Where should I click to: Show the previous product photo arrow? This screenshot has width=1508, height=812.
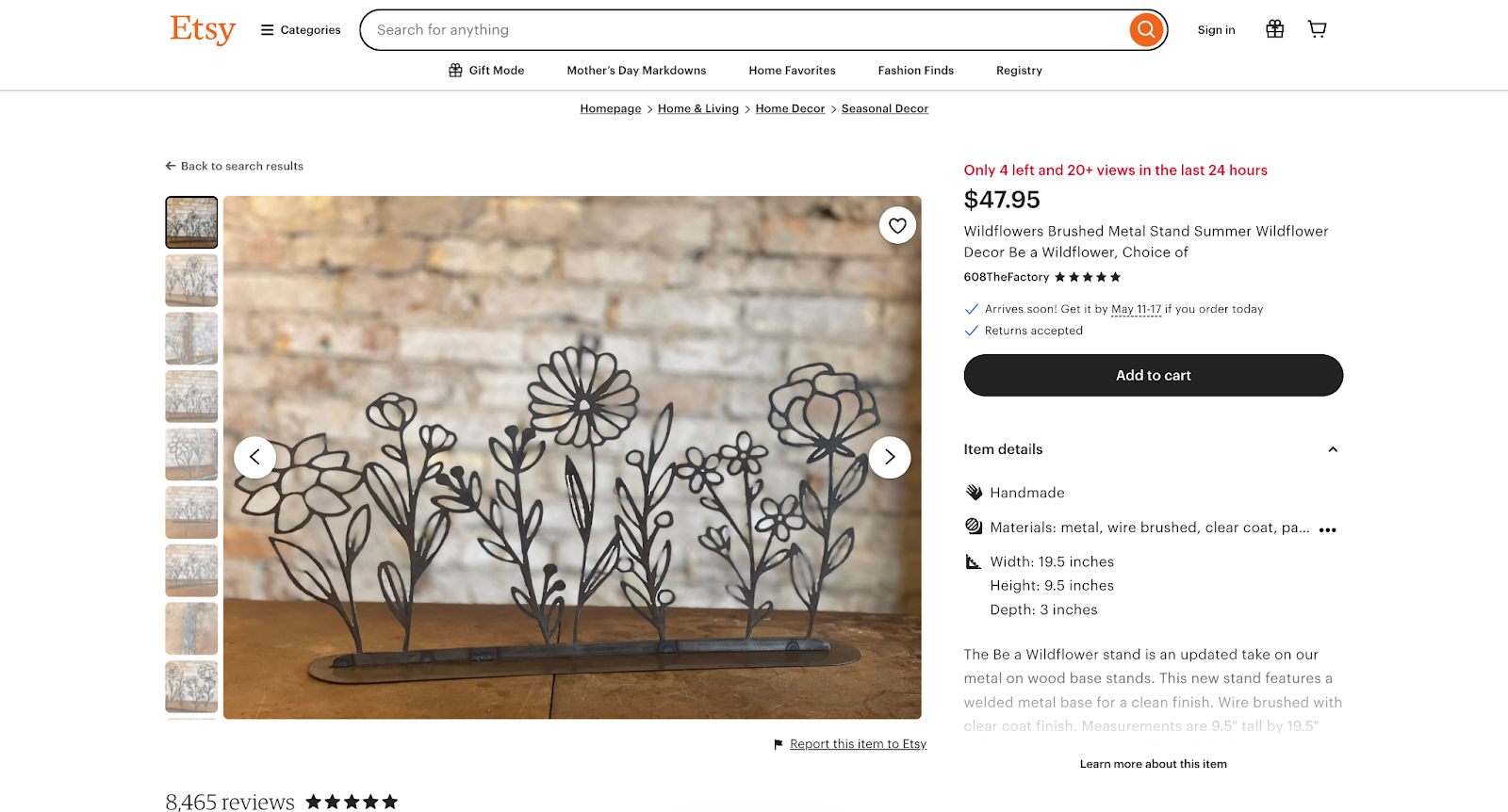click(254, 457)
